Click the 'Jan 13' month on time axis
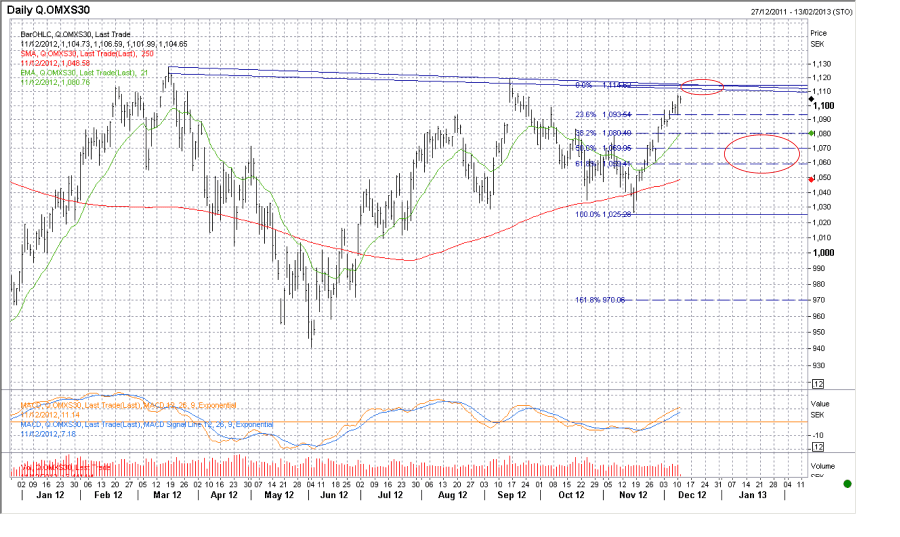Viewport: 900px width, 537px height. 752,495
